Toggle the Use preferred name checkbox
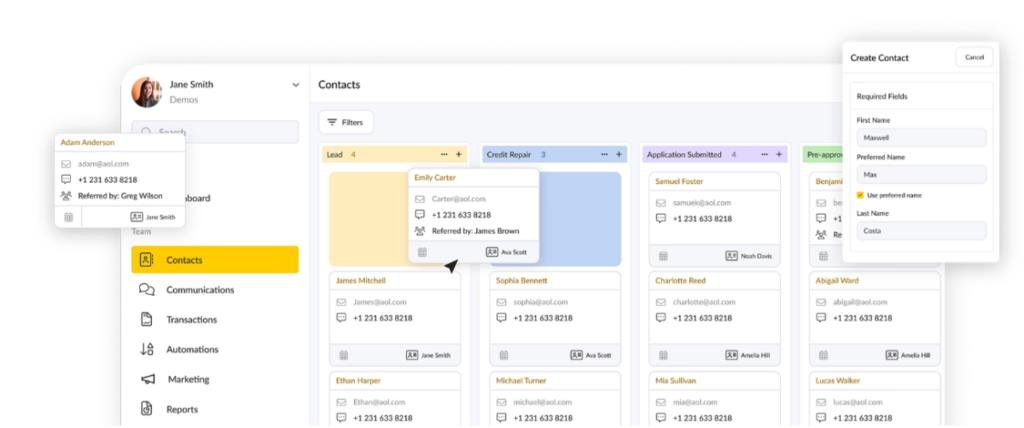 (x=860, y=195)
